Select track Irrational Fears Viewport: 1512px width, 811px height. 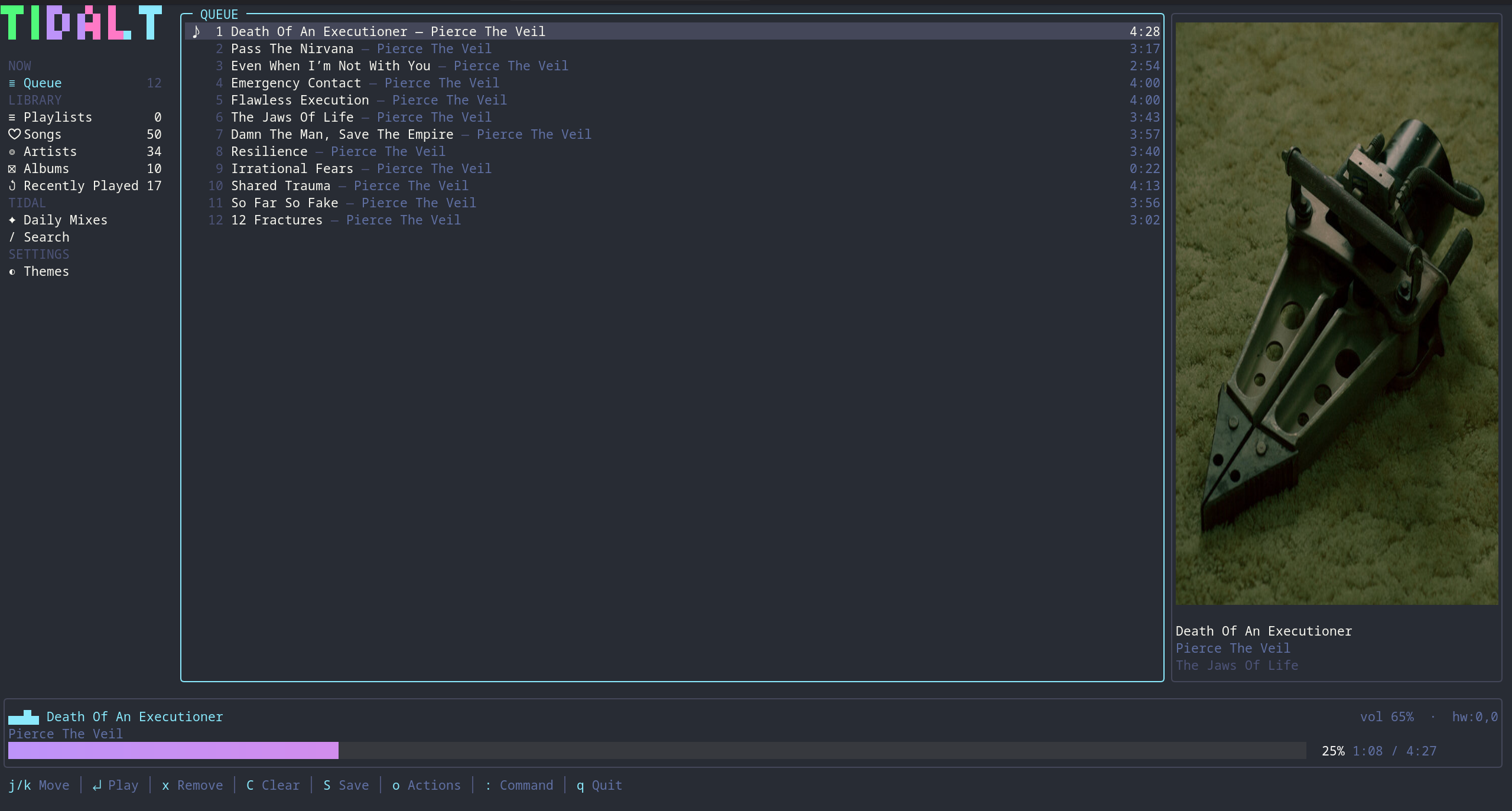click(x=672, y=168)
